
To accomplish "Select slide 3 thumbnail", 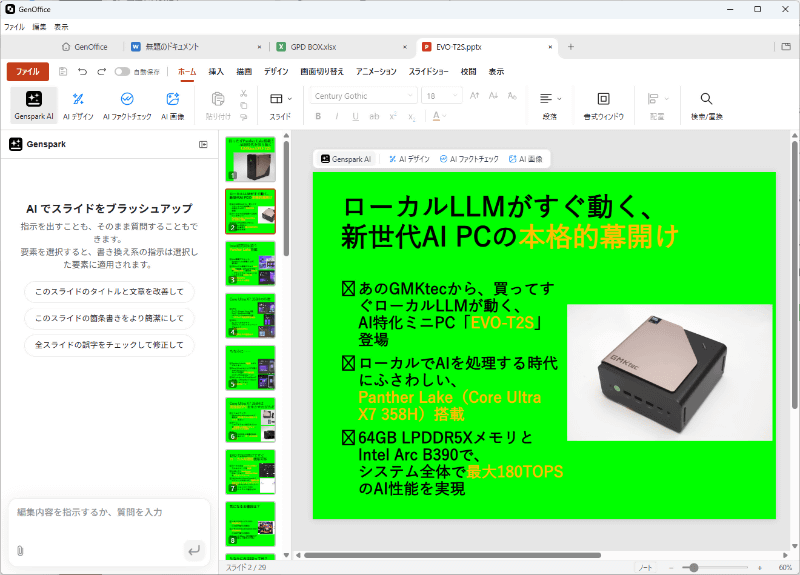I will [x=250, y=263].
